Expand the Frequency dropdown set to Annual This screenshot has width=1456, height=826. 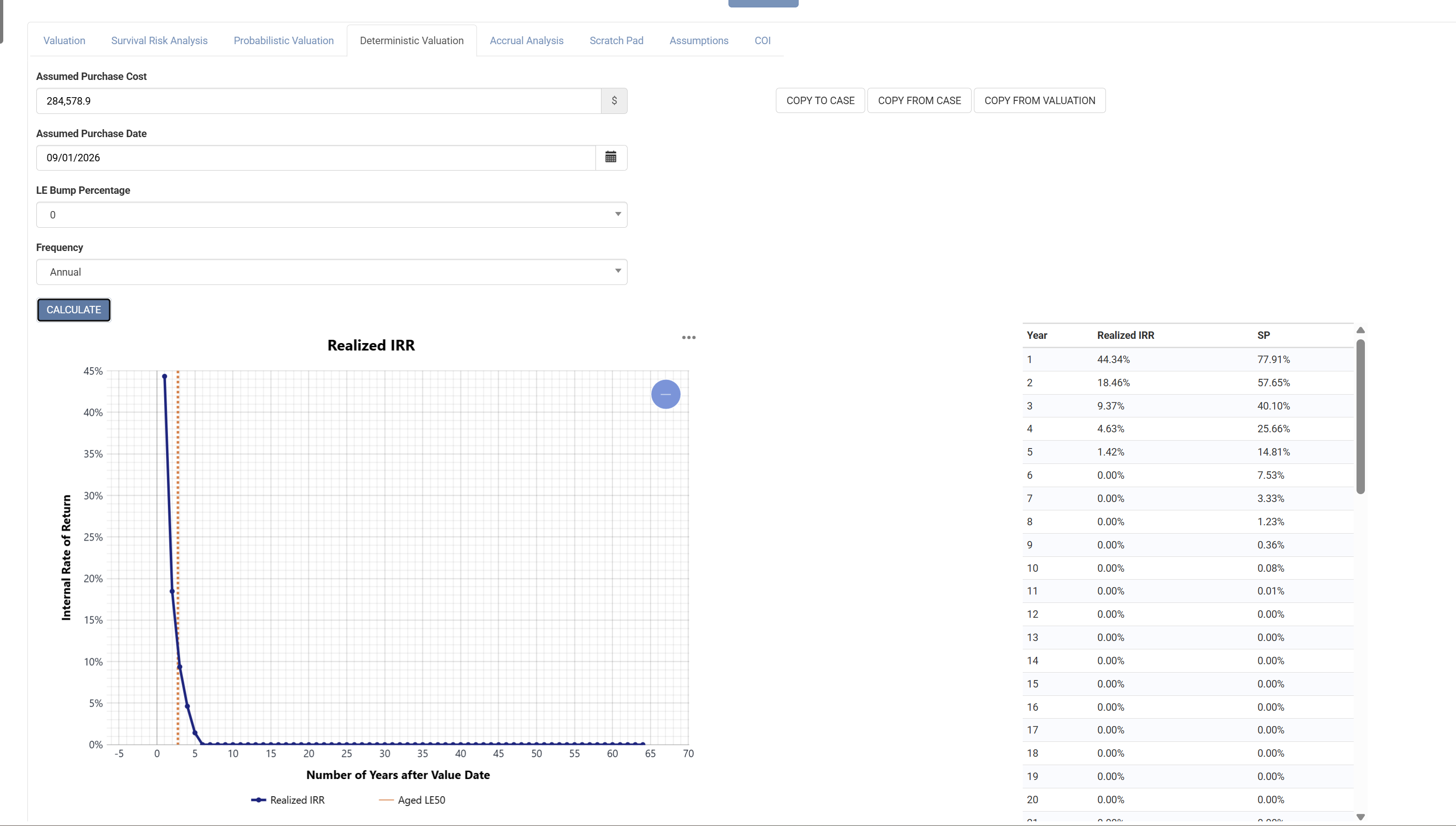pyautogui.click(x=332, y=272)
